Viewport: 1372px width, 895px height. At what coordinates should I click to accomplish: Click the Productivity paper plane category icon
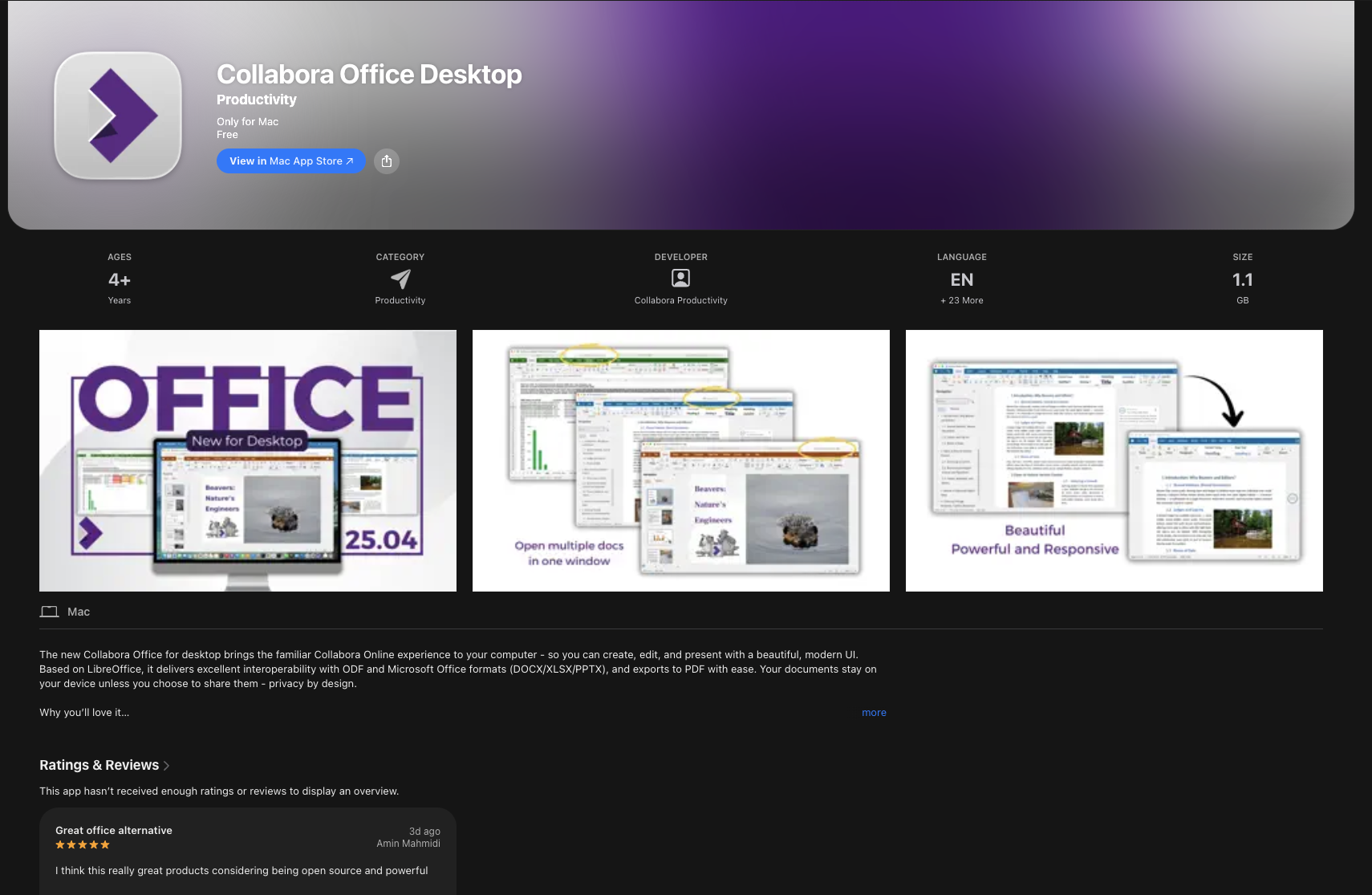[x=400, y=279]
